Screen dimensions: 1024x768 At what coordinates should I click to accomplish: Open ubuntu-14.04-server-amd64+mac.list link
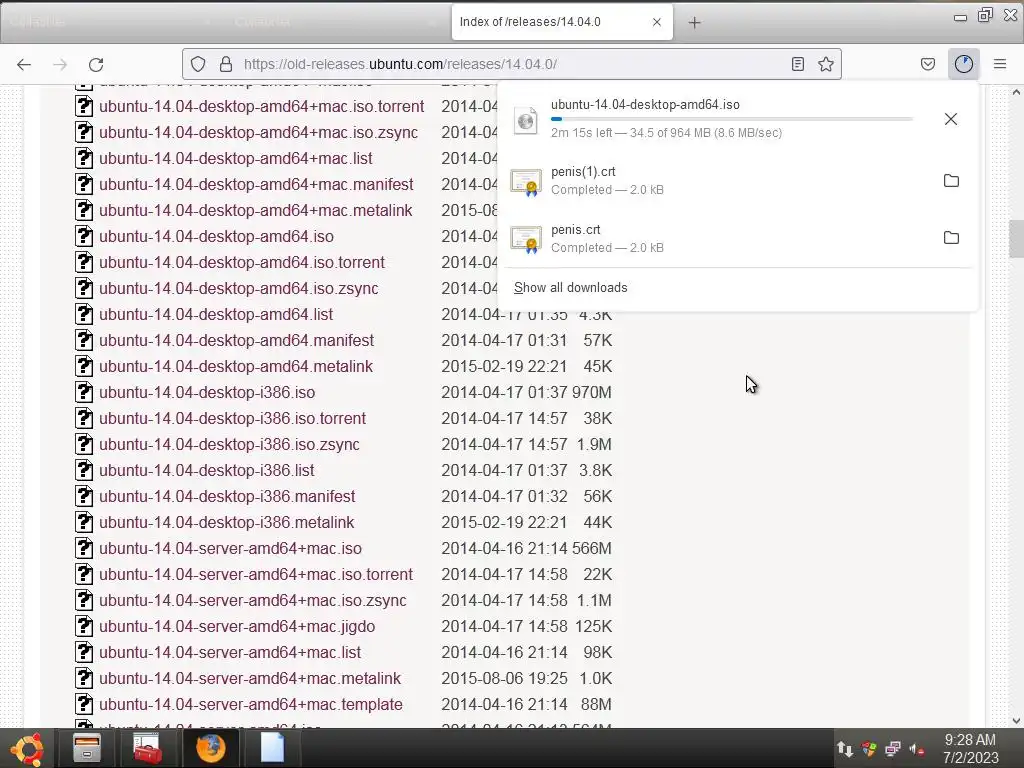click(230, 652)
